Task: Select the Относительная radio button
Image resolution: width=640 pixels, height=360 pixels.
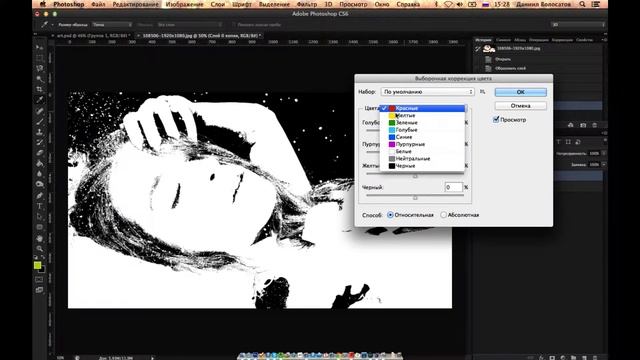Action: tap(390, 215)
